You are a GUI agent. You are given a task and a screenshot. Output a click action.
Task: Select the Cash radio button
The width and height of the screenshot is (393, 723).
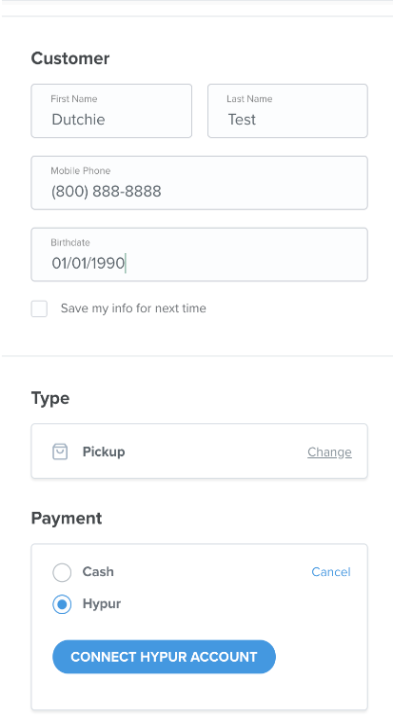click(x=62, y=572)
